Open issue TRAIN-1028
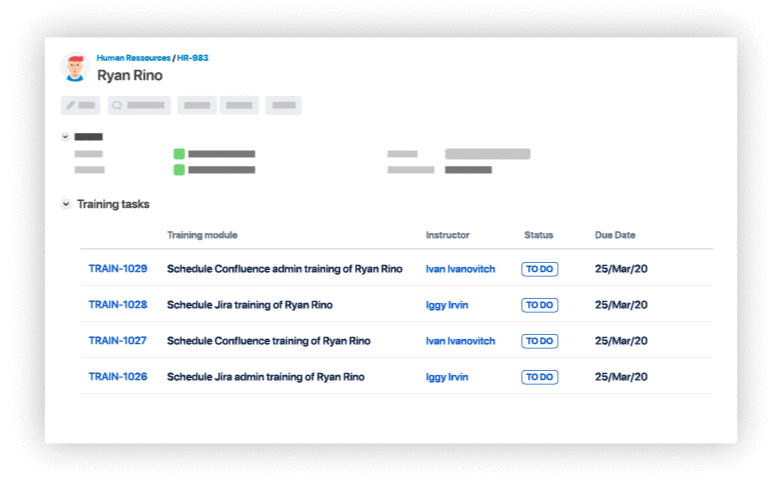780x480 pixels. 118,304
